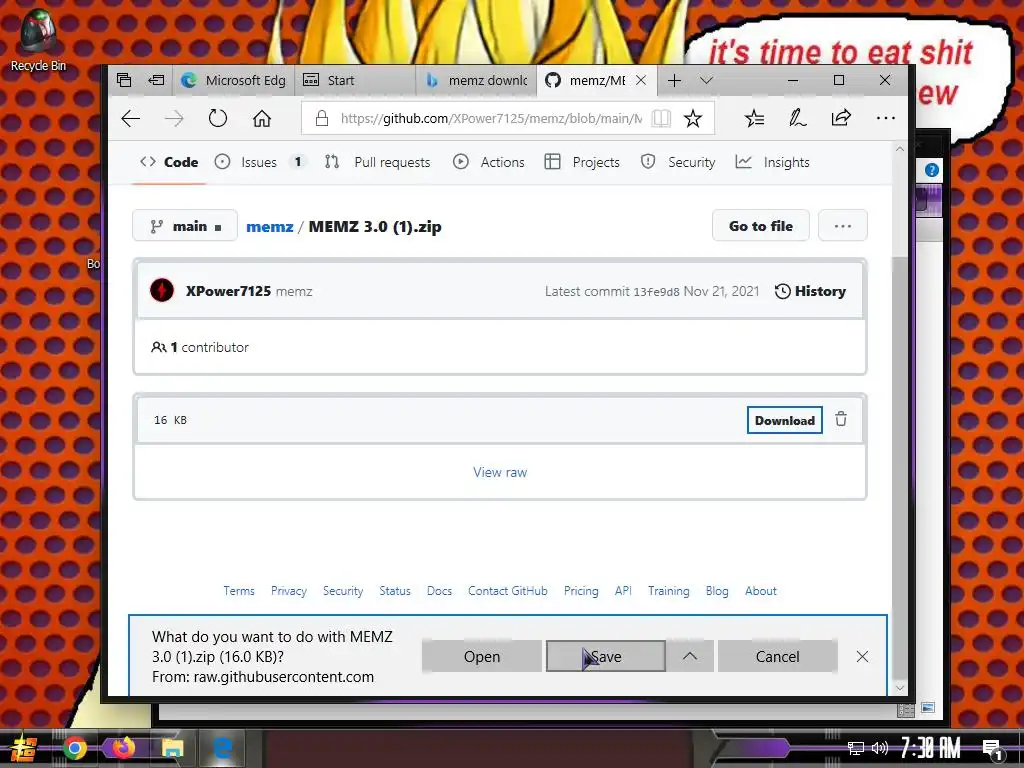Open Edge settings and more ellipsis
The height and width of the screenshot is (768, 1024).
[886, 118]
